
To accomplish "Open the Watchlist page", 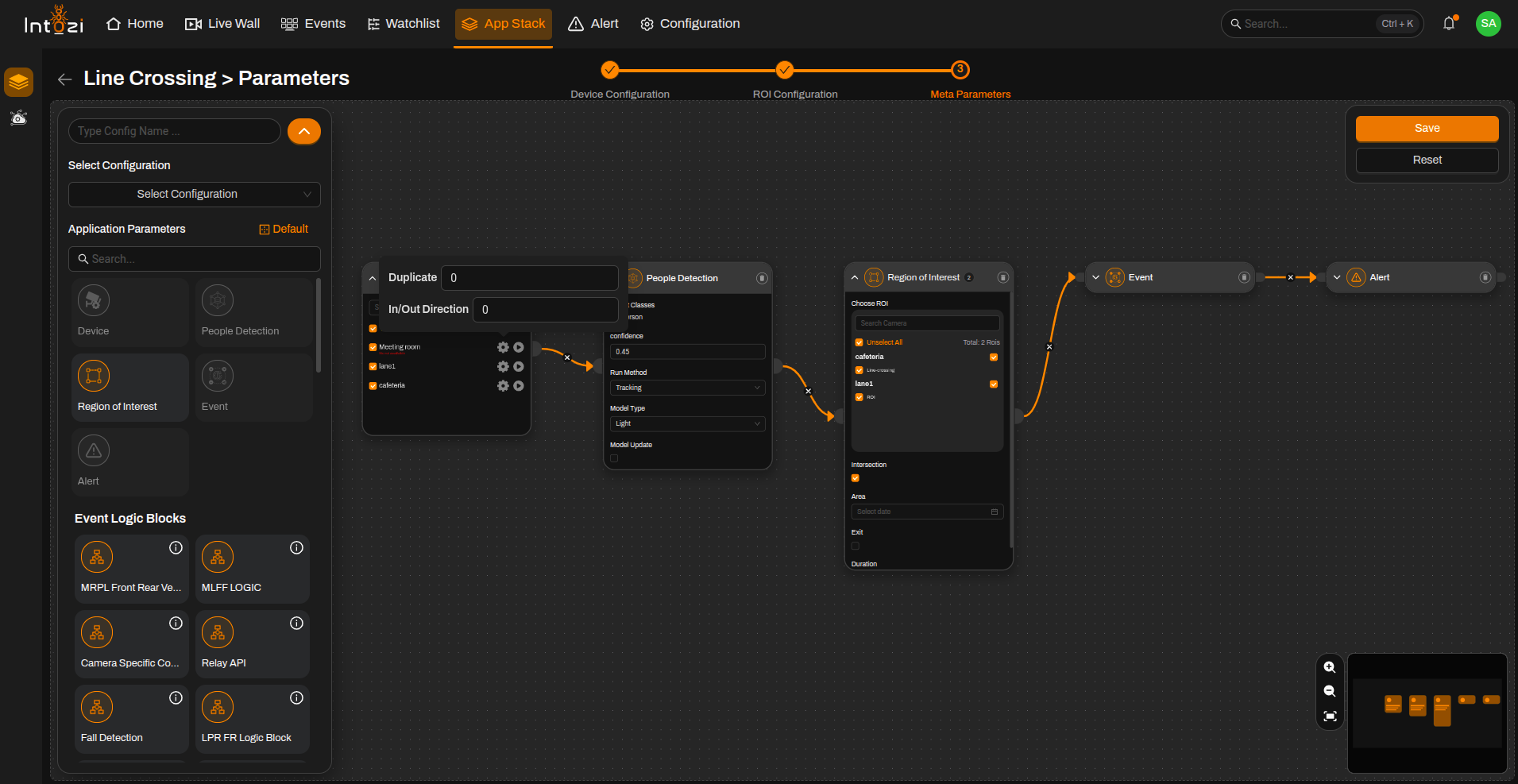I will (x=404, y=24).
